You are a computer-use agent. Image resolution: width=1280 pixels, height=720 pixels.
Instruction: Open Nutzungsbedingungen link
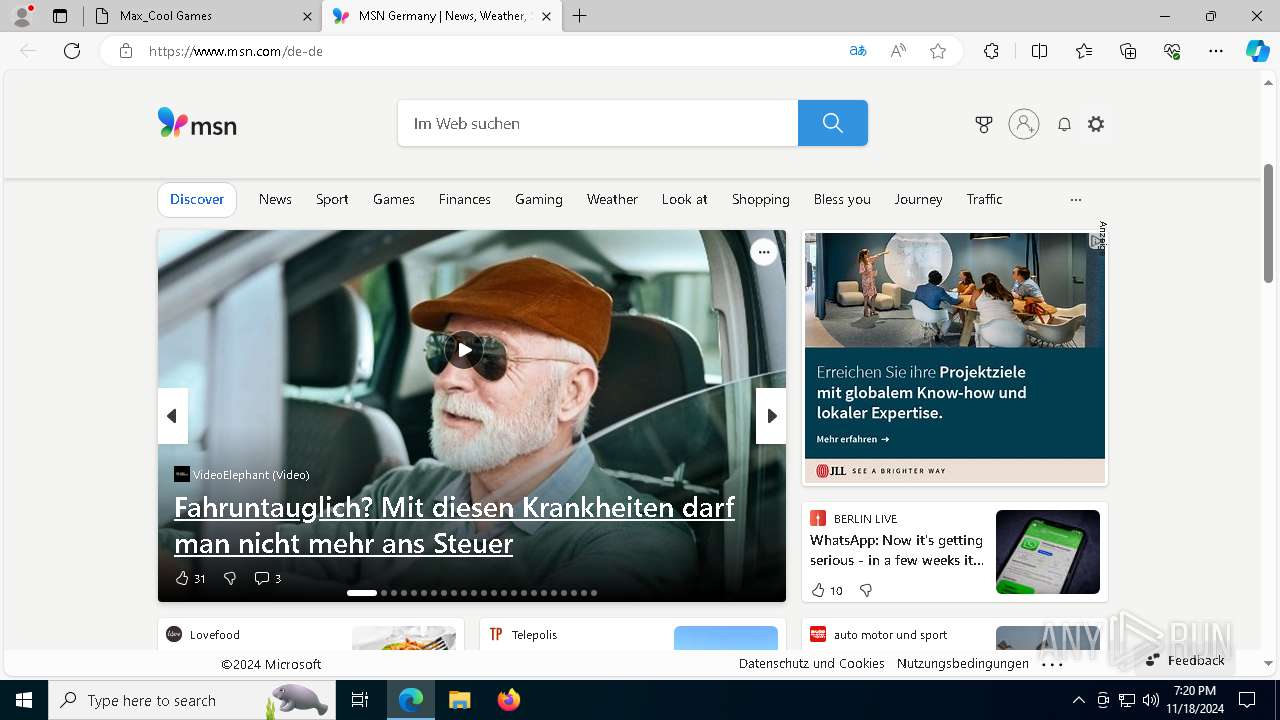click(x=963, y=664)
